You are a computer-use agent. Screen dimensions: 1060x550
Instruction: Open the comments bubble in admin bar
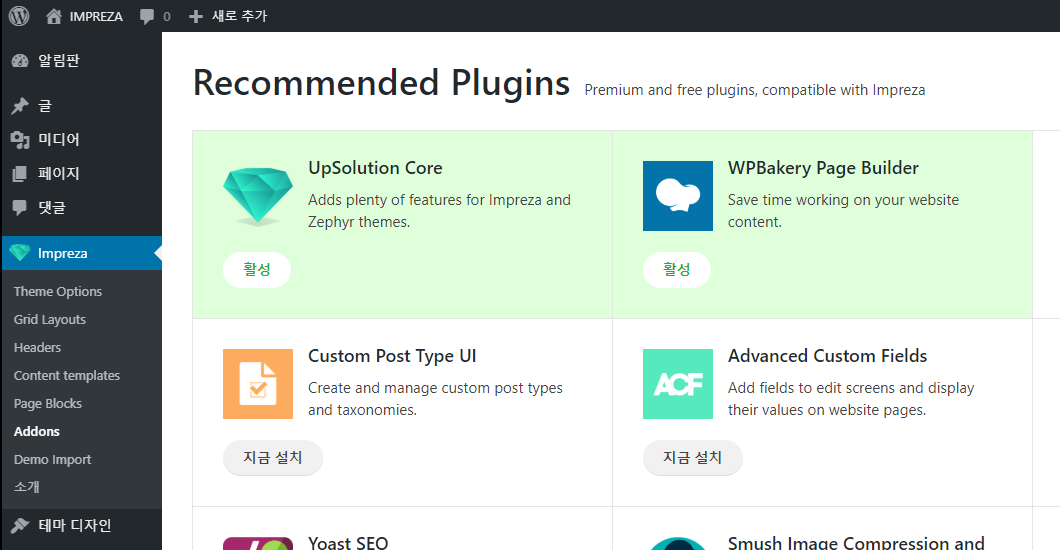155,16
